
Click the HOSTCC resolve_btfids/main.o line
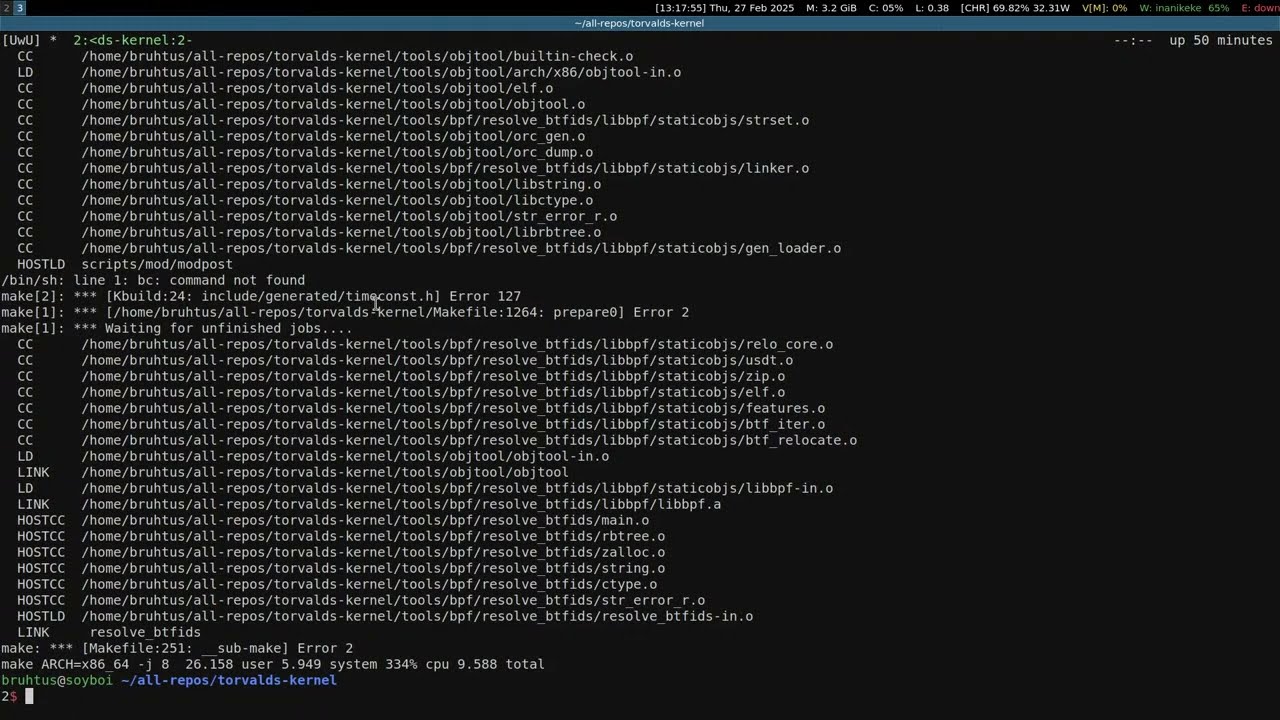click(x=333, y=520)
